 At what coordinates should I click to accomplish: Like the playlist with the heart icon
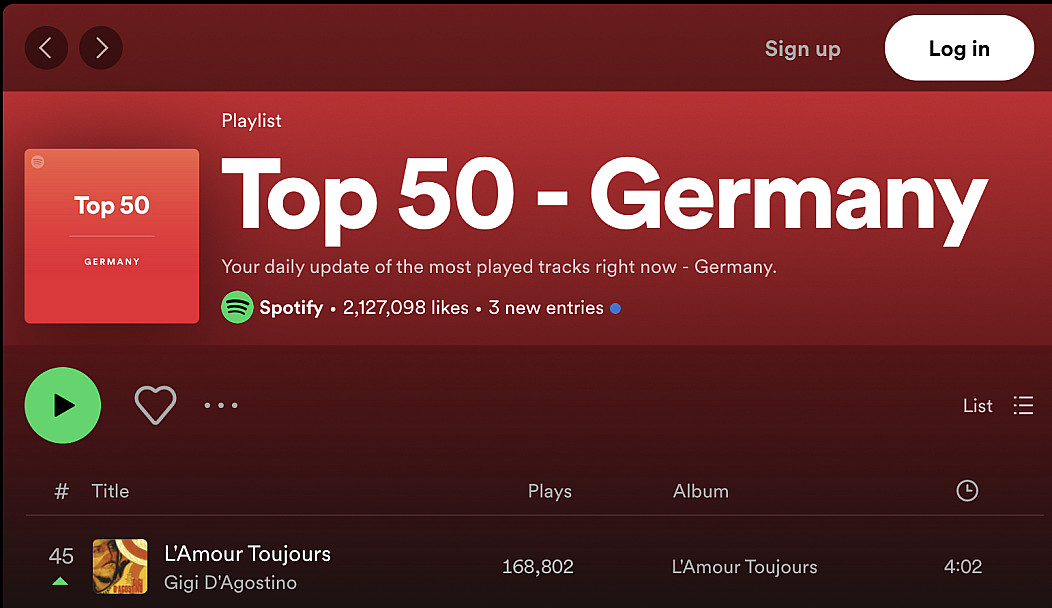156,405
